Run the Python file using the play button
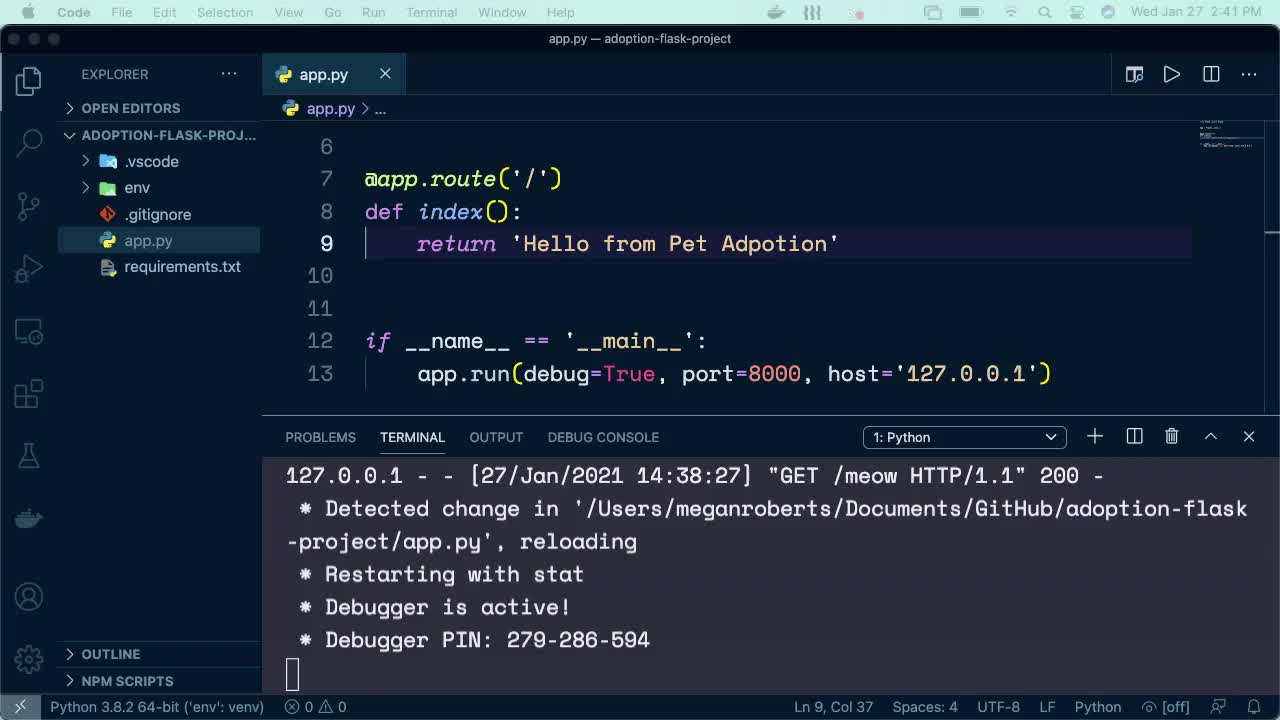 point(1171,74)
